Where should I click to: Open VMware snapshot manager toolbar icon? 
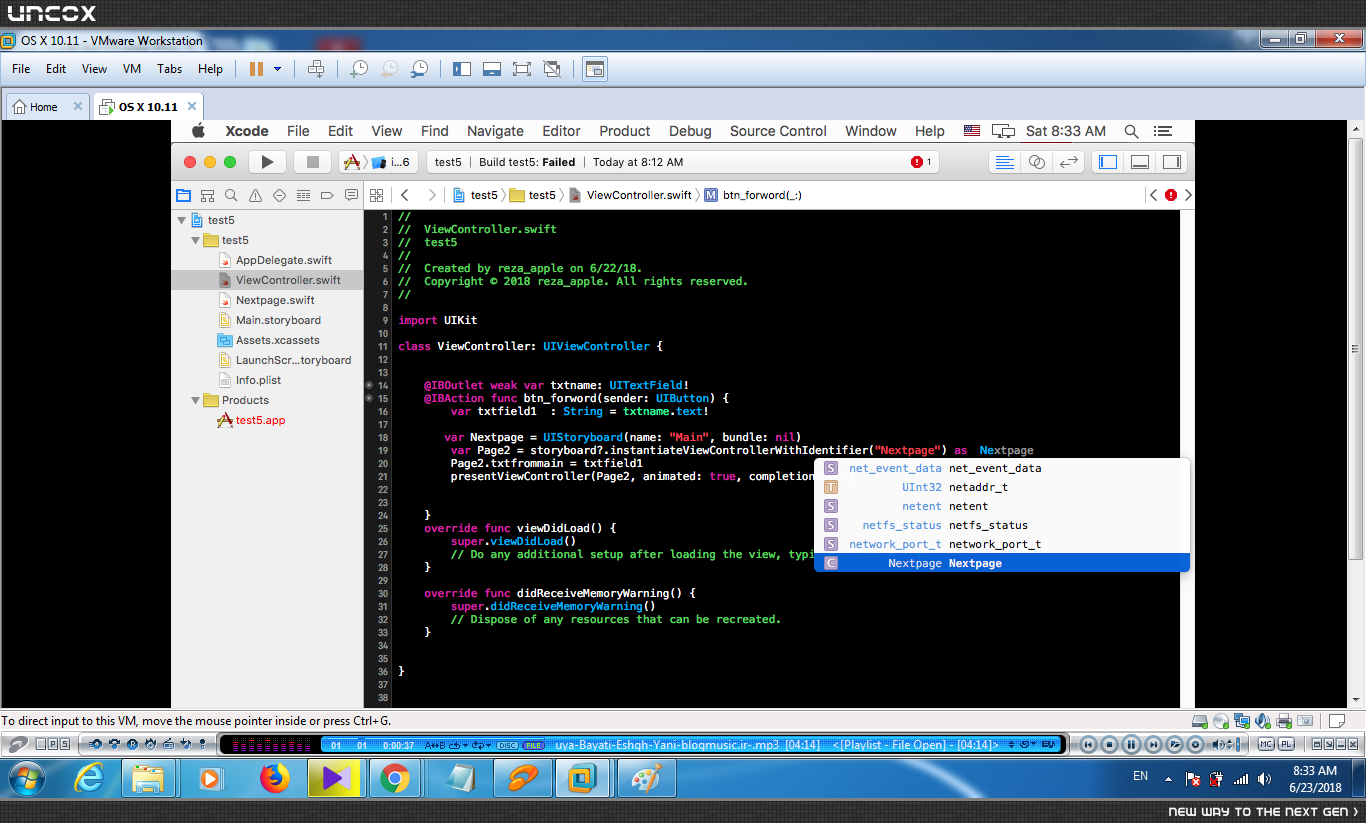click(419, 69)
